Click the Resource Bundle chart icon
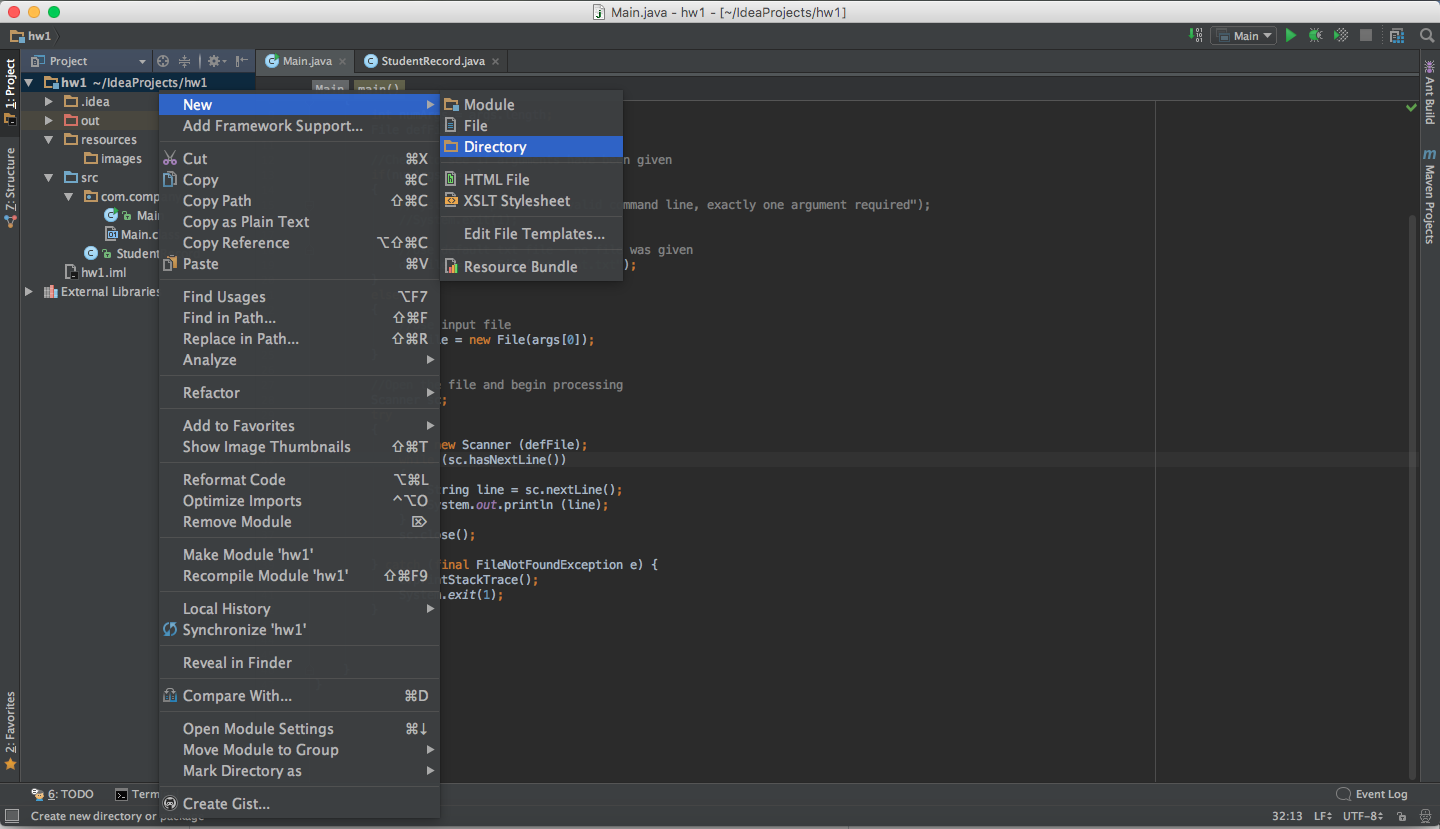 451,267
